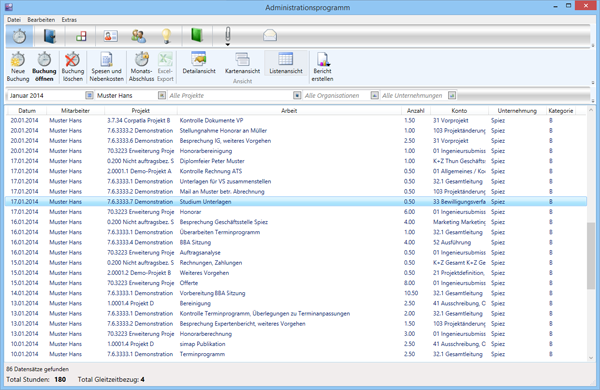Open the Alle Unternehmungen dropdown

(452, 95)
